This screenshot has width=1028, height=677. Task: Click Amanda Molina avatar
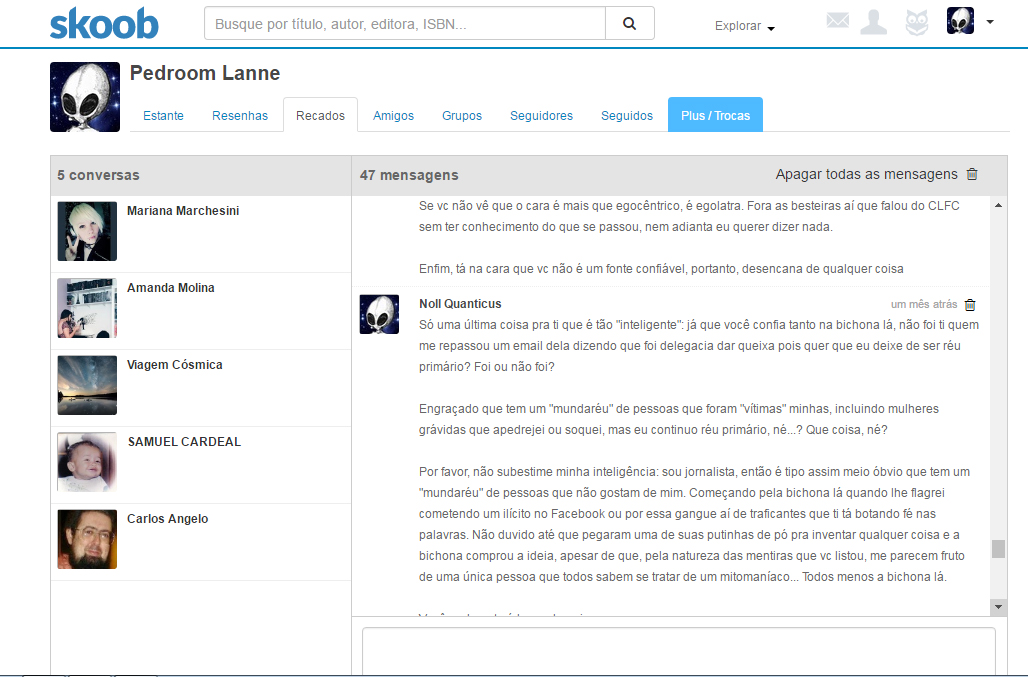[x=87, y=308]
